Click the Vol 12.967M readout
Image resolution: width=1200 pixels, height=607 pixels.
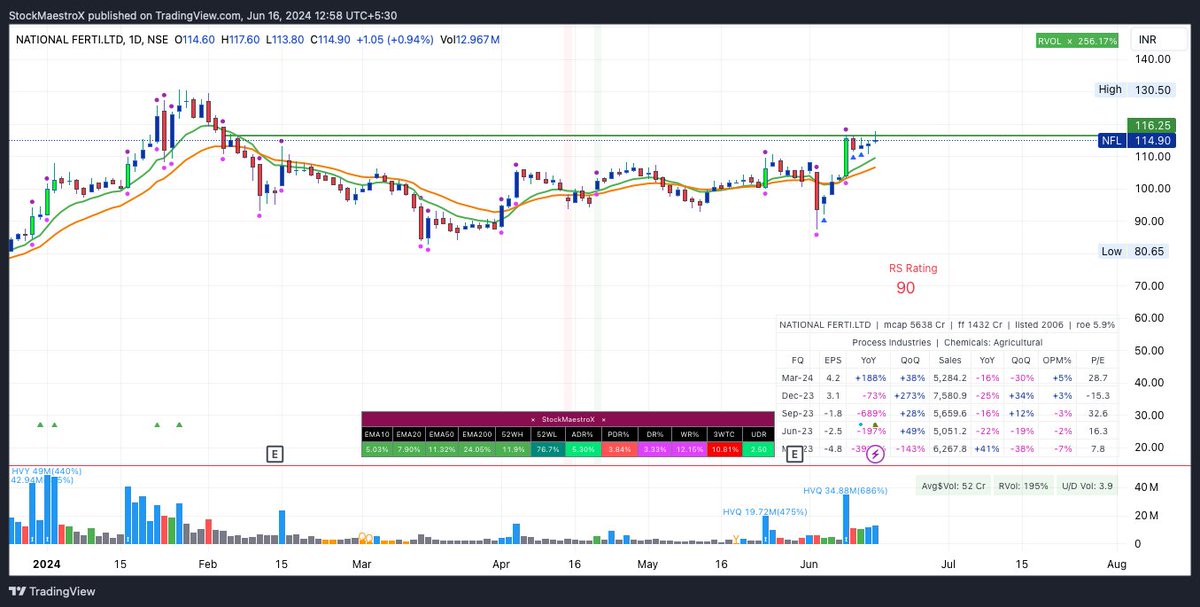pyautogui.click(x=469, y=39)
